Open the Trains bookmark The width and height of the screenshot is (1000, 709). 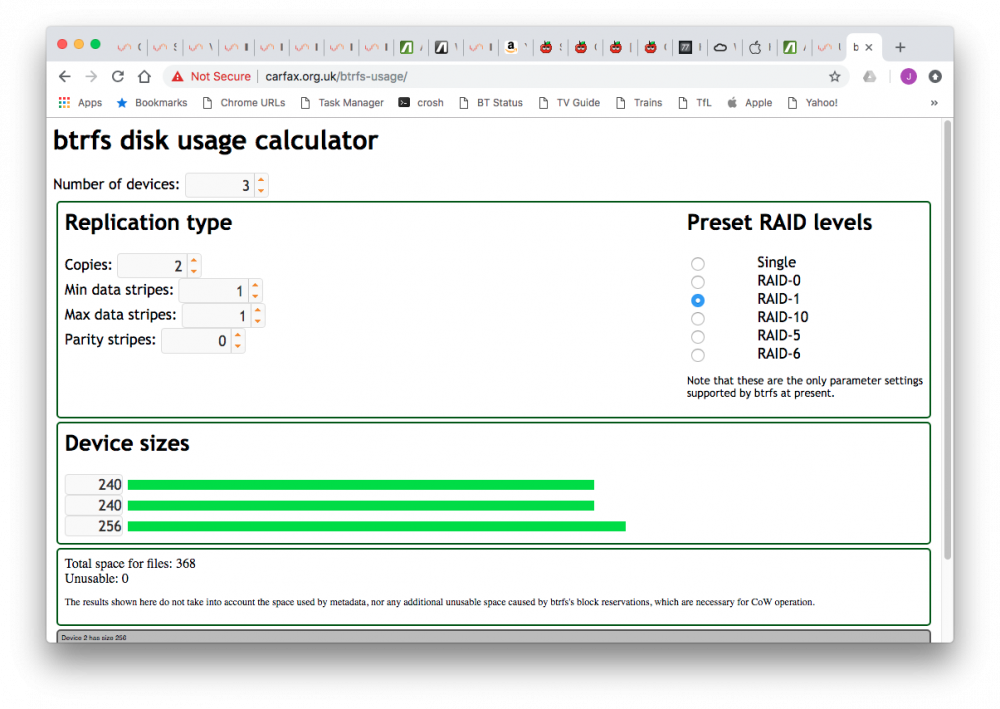tap(638, 103)
